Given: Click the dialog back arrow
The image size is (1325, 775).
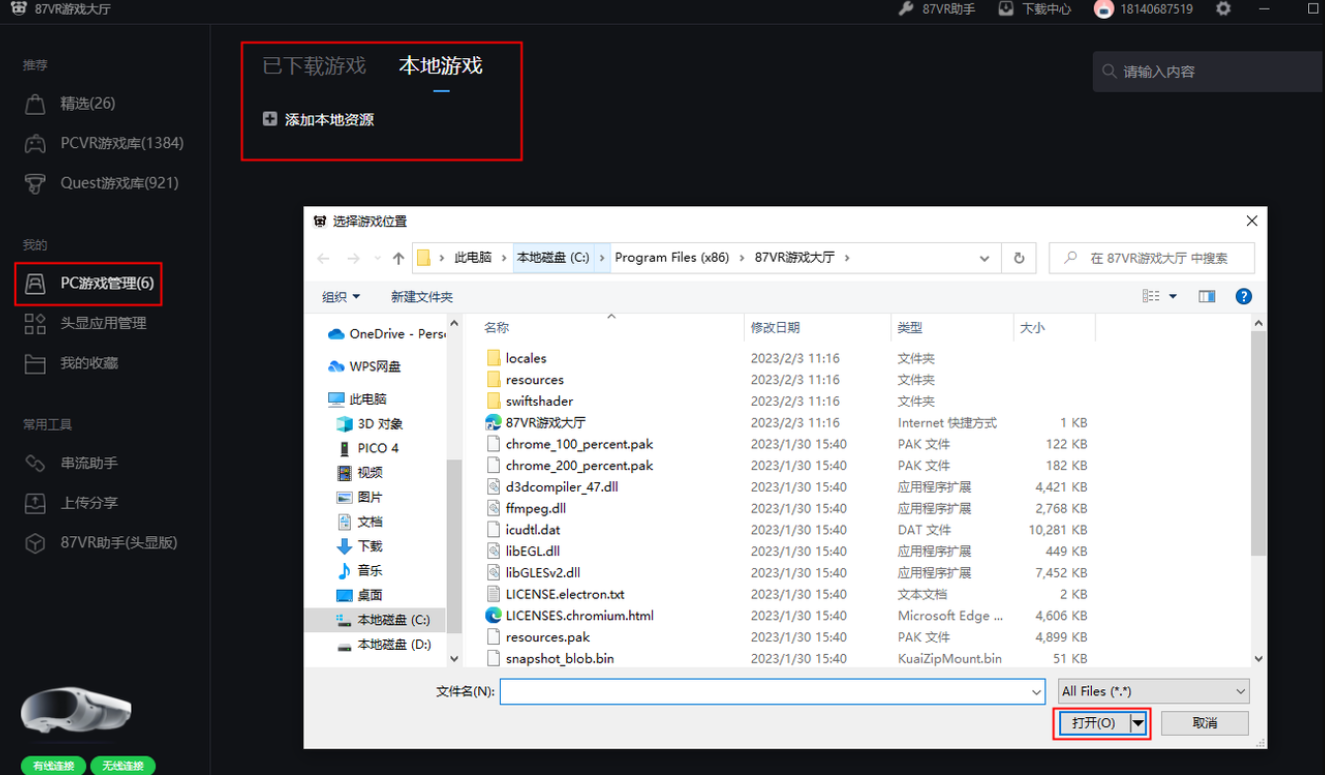Looking at the screenshot, I should click(x=323, y=258).
